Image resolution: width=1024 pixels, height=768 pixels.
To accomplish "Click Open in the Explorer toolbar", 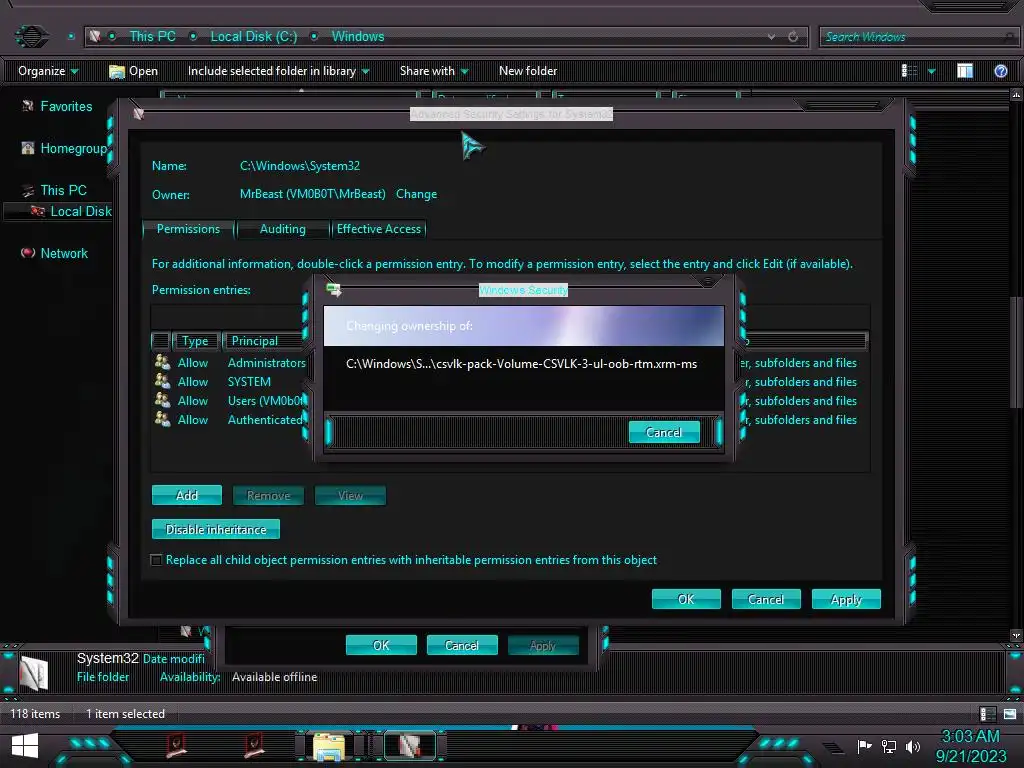I will [x=133, y=71].
